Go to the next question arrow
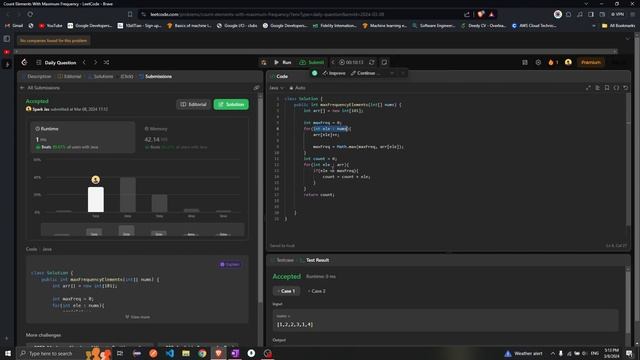Screen dimensions: 640x360 tap(95, 62)
